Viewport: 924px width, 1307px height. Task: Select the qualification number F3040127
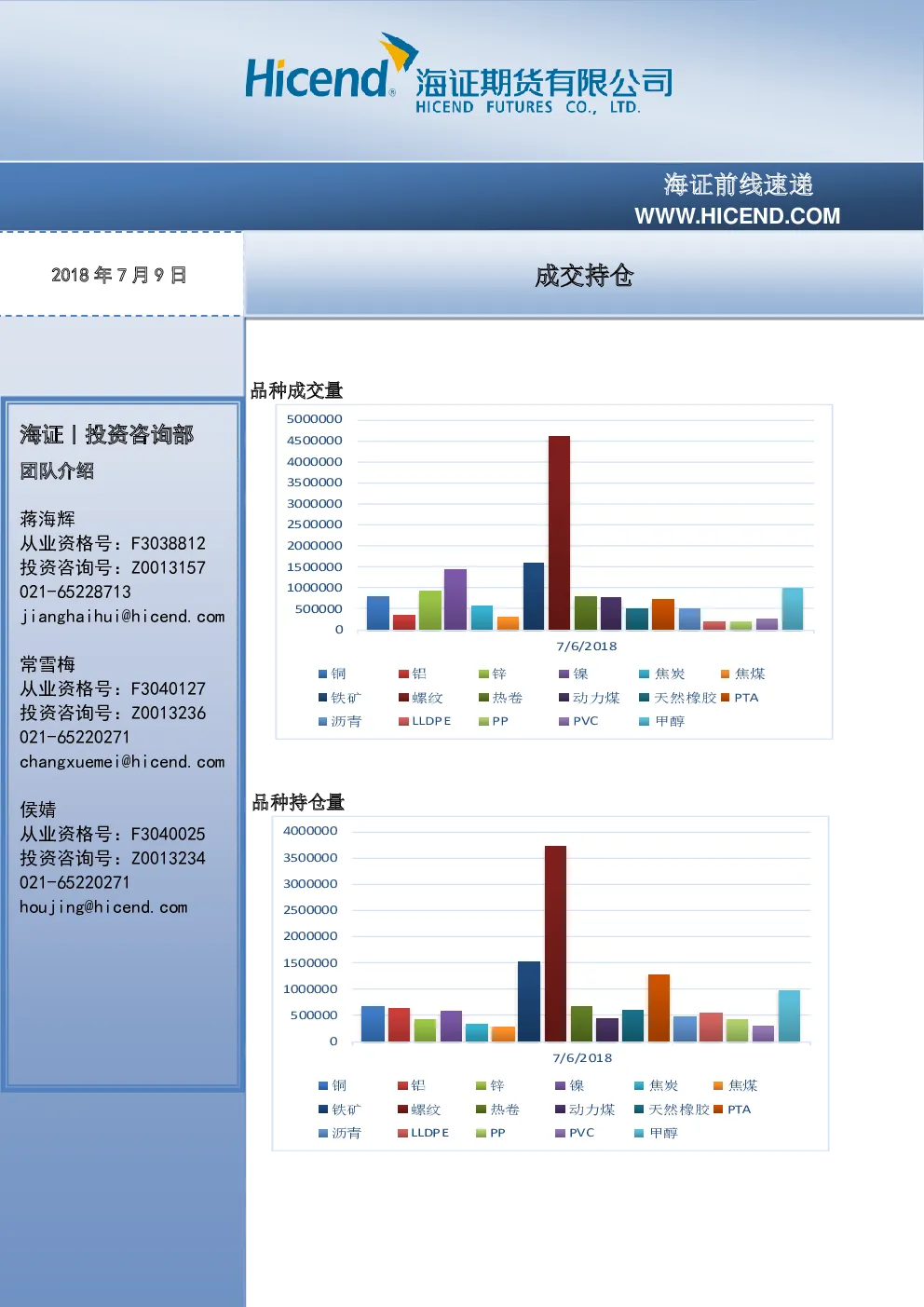pos(169,689)
